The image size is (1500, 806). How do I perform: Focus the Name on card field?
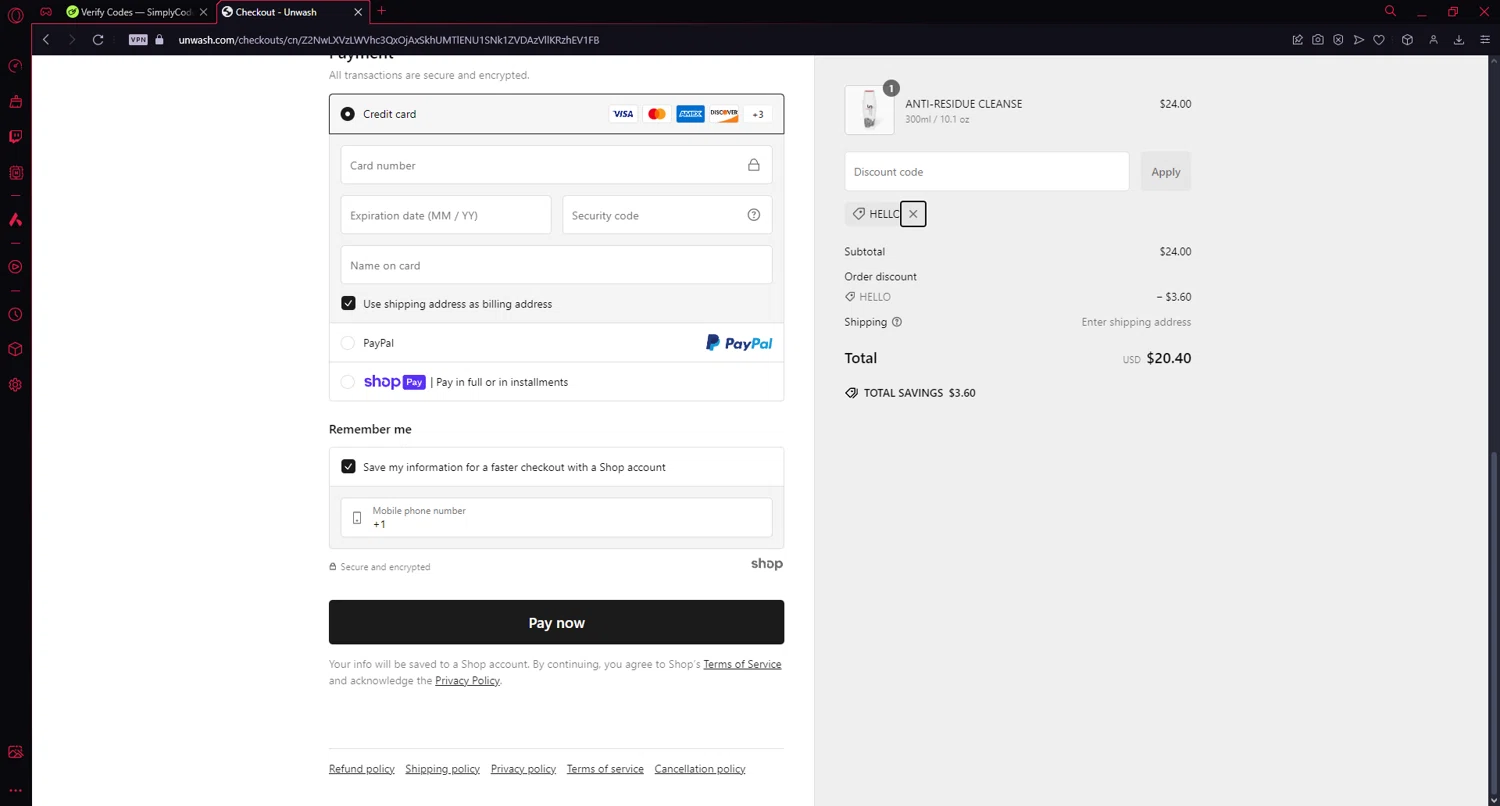556,265
